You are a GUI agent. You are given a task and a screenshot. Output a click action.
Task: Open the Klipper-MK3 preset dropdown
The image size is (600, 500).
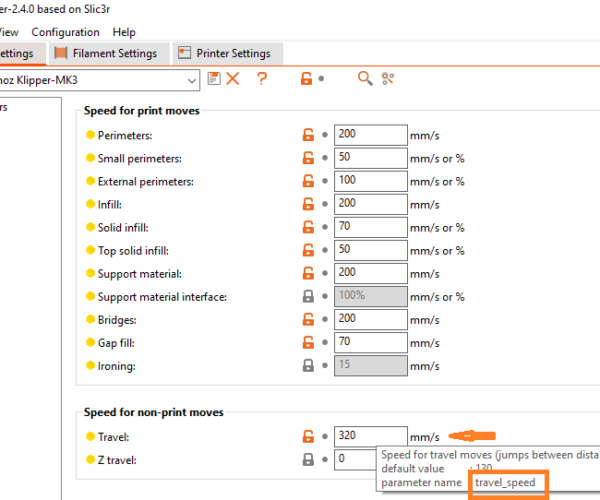(x=191, y=79)
